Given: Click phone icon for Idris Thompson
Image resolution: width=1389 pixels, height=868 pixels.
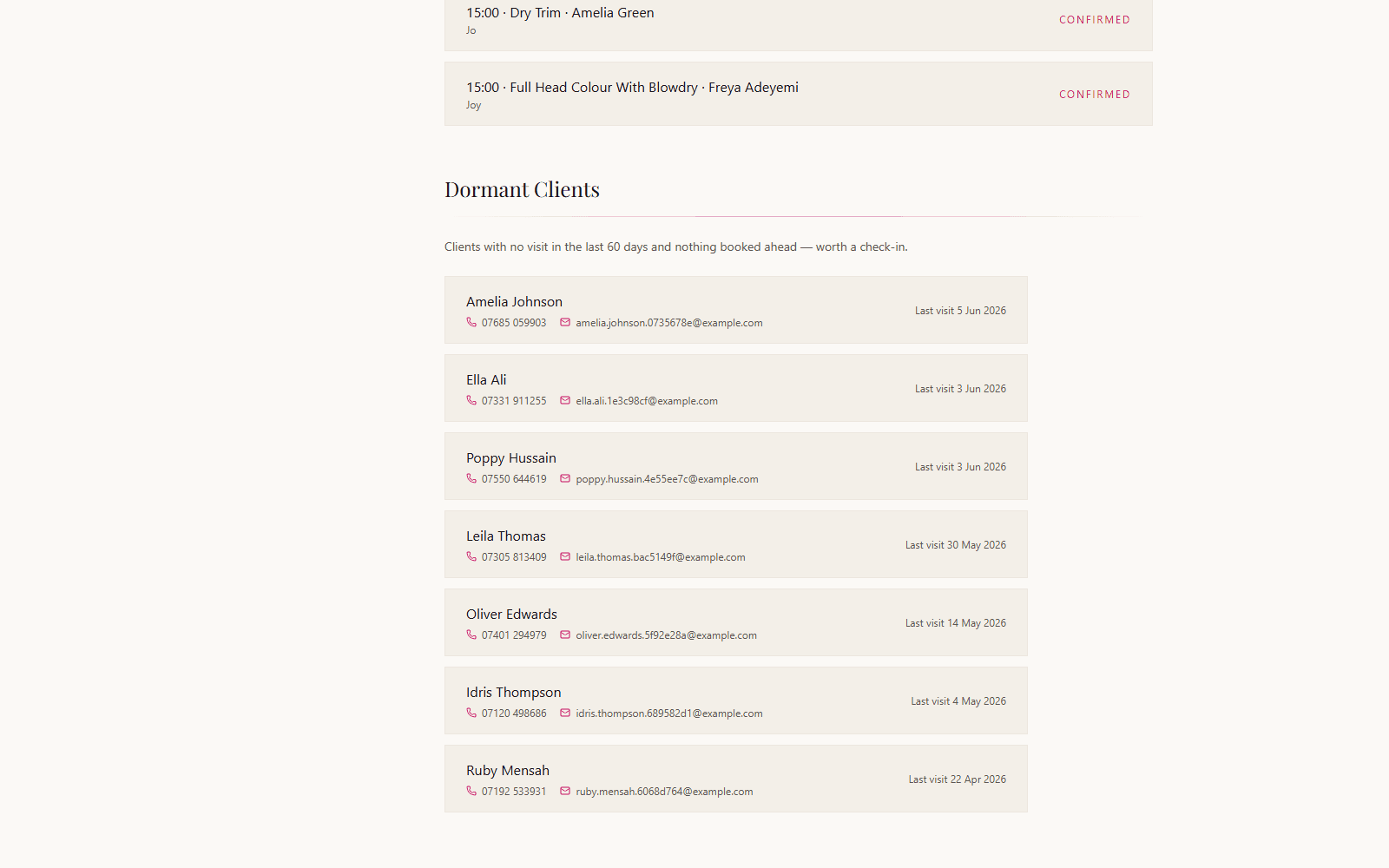Looking at the screenshot, I should tap(471, 713).
